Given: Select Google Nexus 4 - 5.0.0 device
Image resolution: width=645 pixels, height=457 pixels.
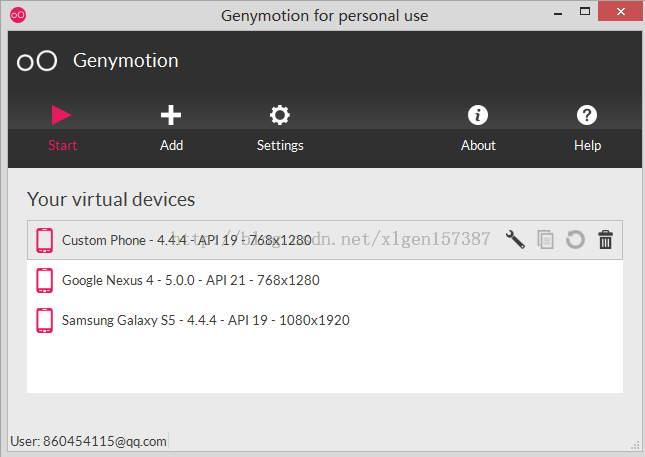Looking at the screenshot, I should (190, 280).
